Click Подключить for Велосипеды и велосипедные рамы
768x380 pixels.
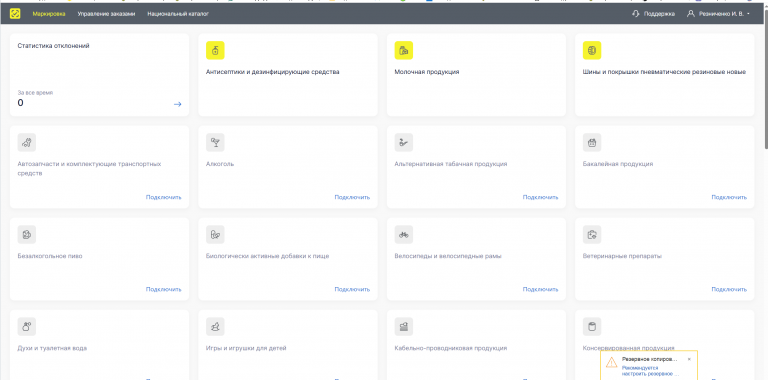(x=540, y=289)
